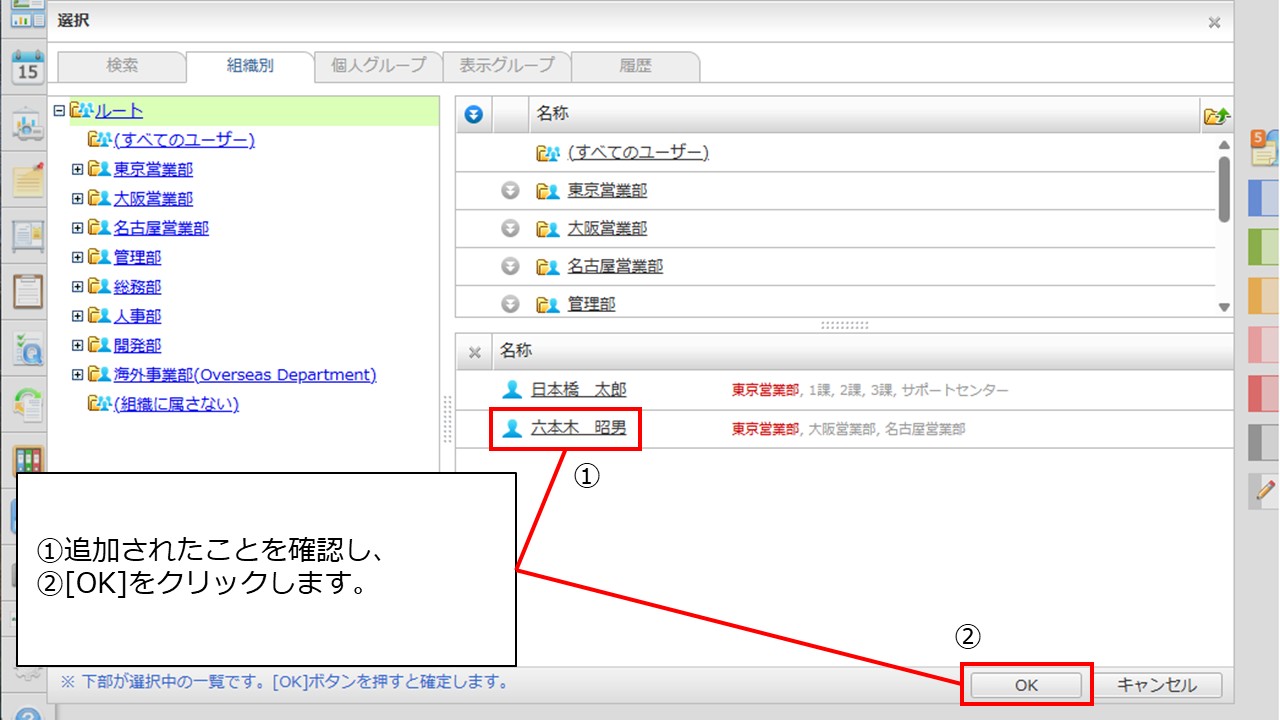Expand the 人事部 tree node
Screen dimensions: 1280x720
pyautogui.click(x=78, y=316)
